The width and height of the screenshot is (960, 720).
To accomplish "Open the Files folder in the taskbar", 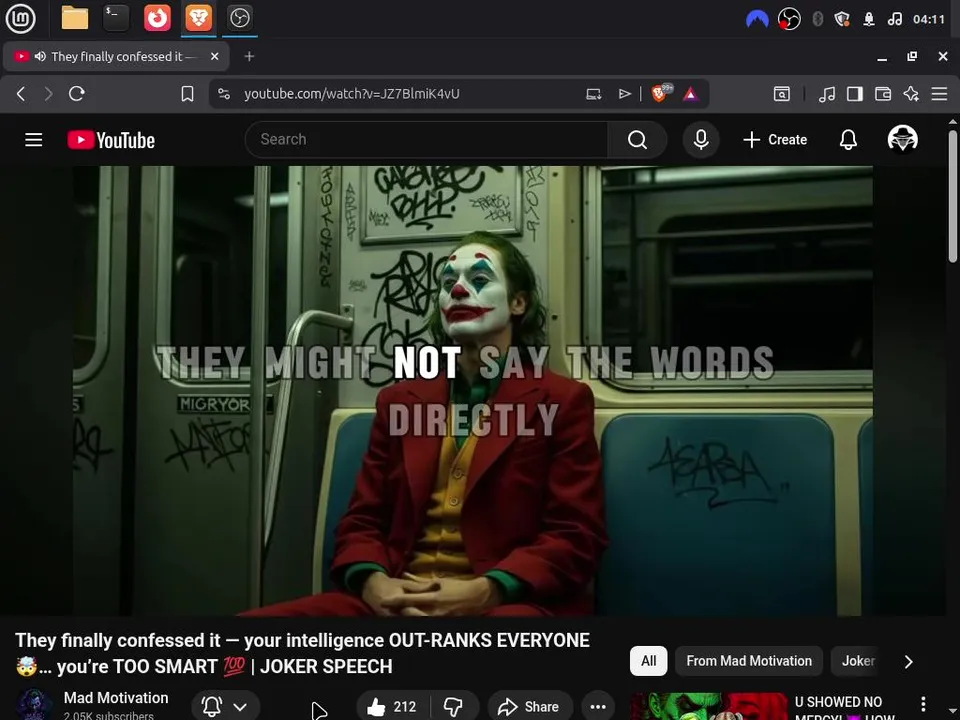I will click(x=75, y=18).
